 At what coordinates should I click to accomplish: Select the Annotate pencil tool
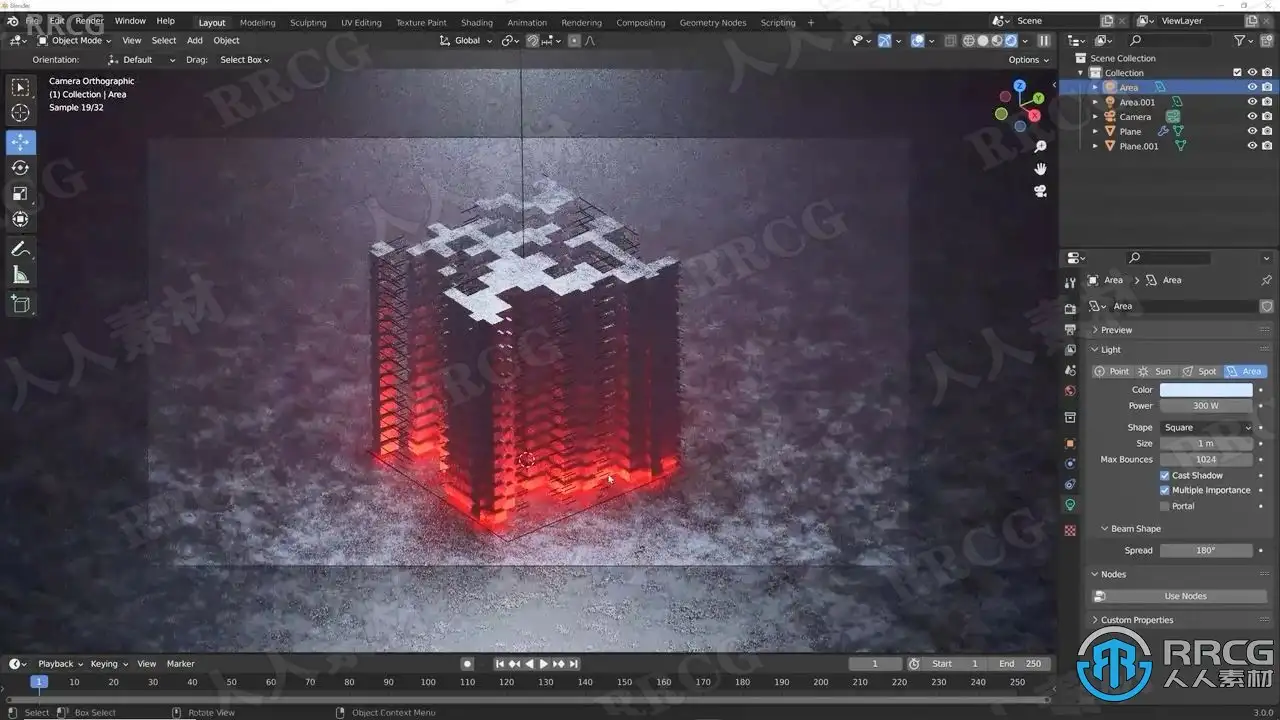tap(20, 249)
